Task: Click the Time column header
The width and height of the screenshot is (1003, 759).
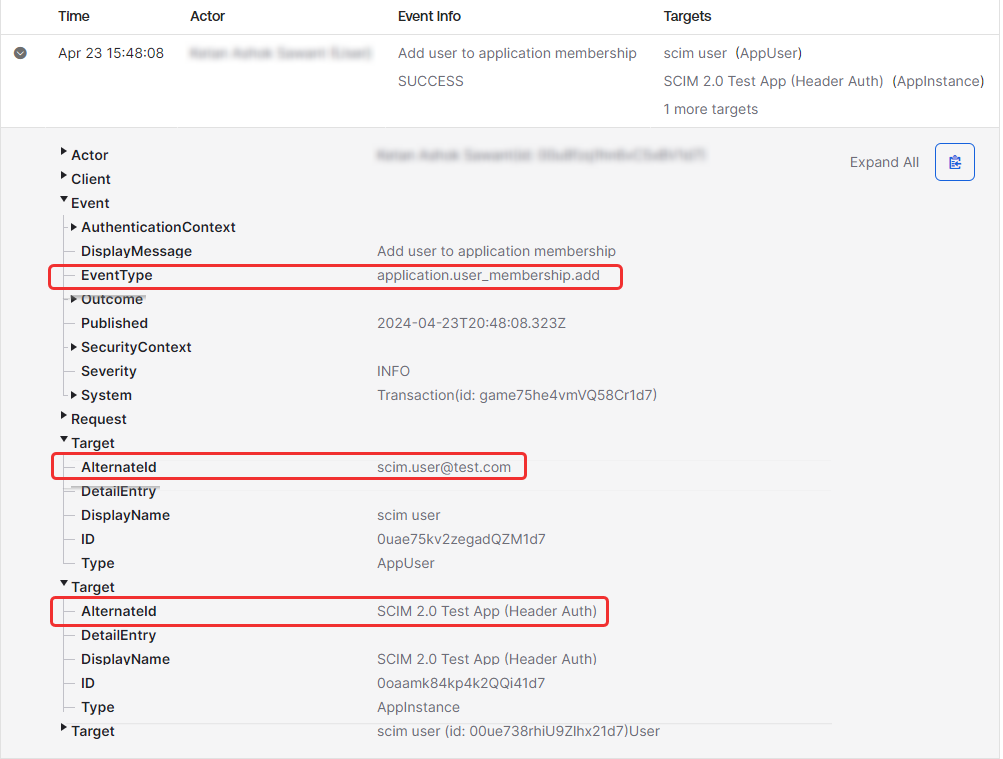Action: (x=74, y=16)
